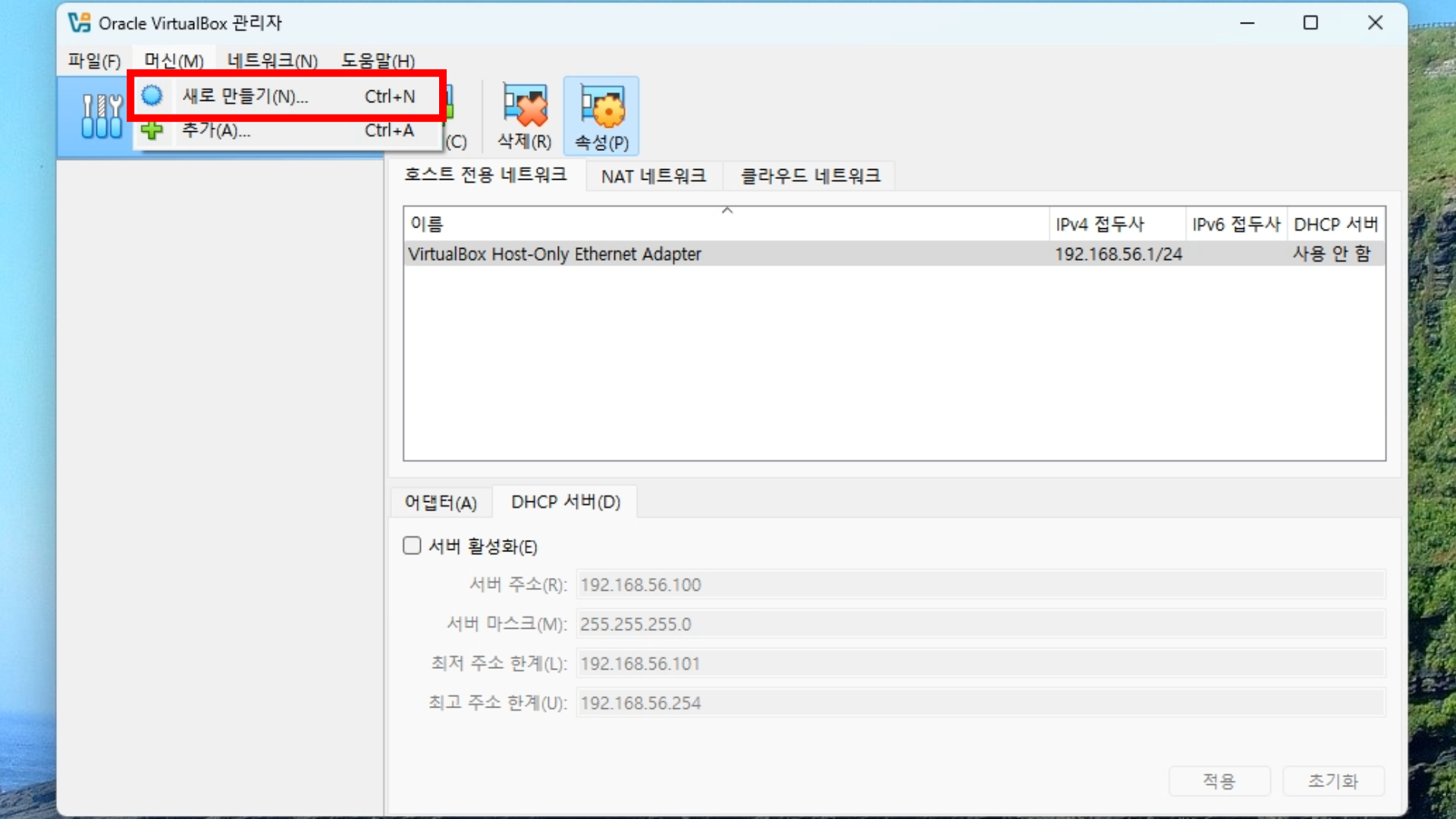Switch to the 클라우드 네트워크 tab
The image size is (1456, 819).
(x=810, y=176)
